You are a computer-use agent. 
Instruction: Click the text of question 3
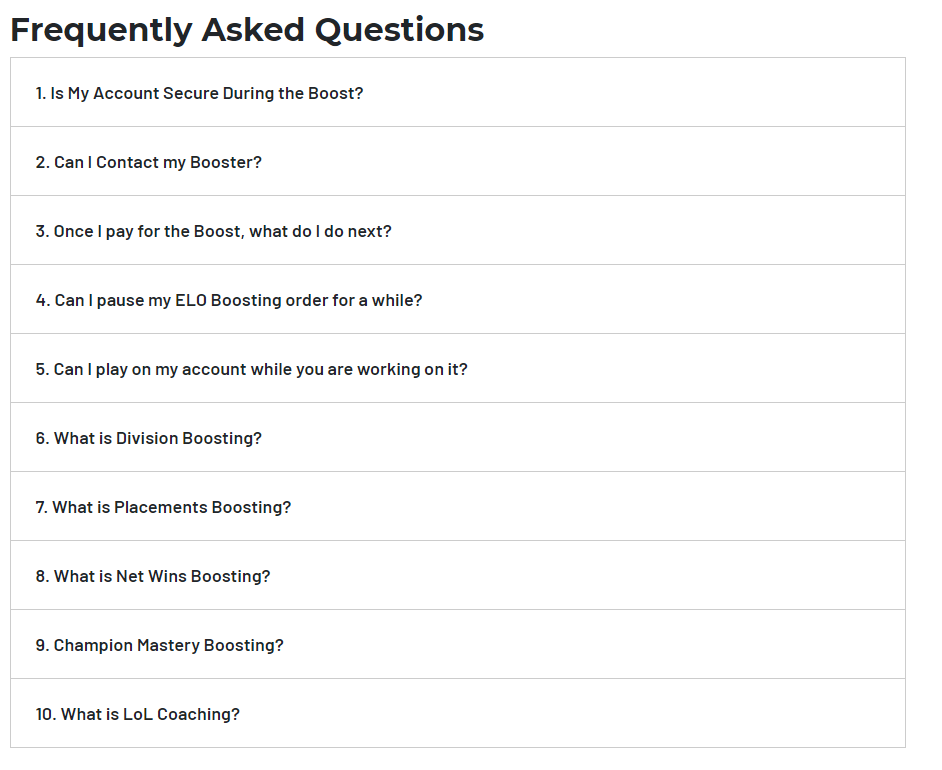[x=213, y=232]
